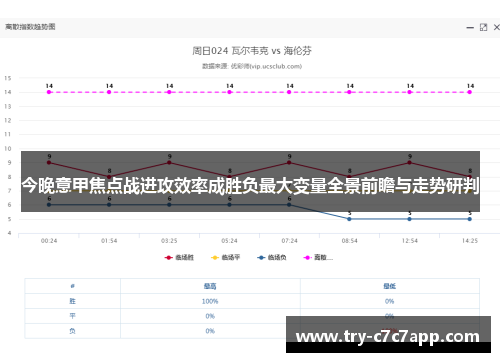Click the 最高 column header

click(x=210, y=286)
